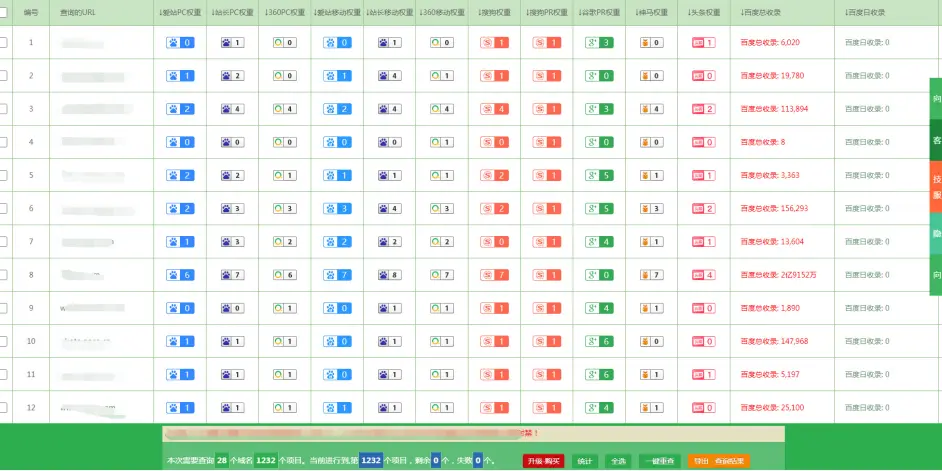This screenshot has height=471, width=942.
Task: Click 百度总收录: 2亿9152万 in row 8
Action: click(778, 275)
